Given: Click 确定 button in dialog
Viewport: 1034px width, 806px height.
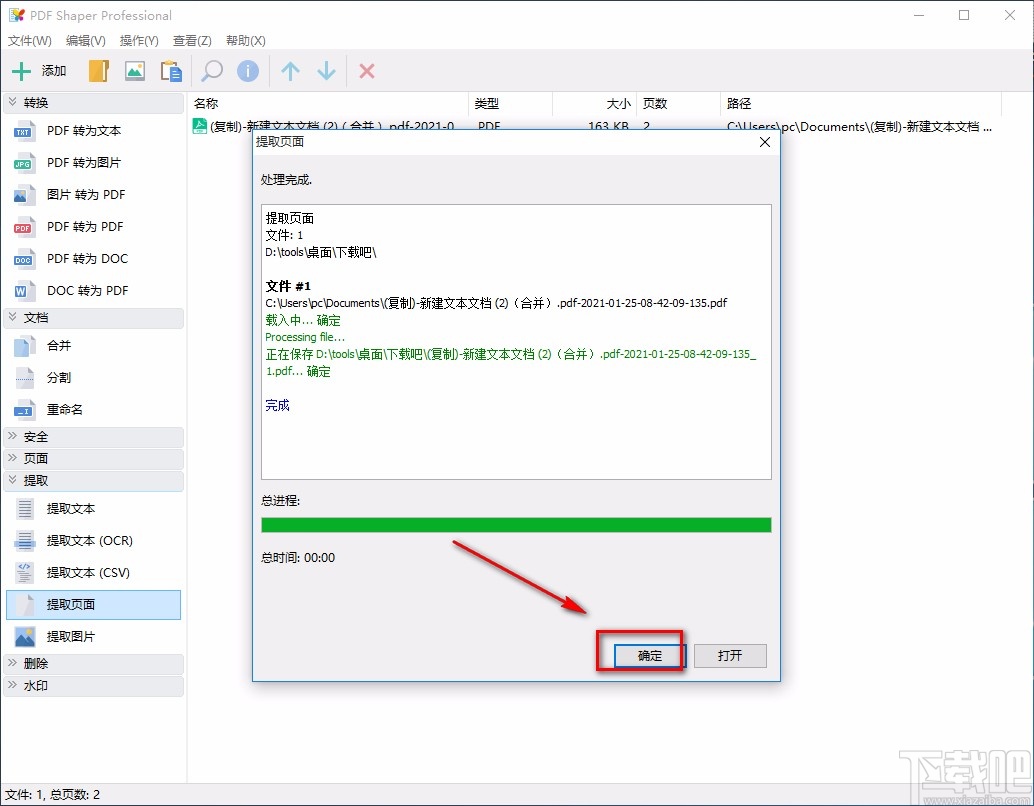Looking at the screenshot, I should (650, 656).
